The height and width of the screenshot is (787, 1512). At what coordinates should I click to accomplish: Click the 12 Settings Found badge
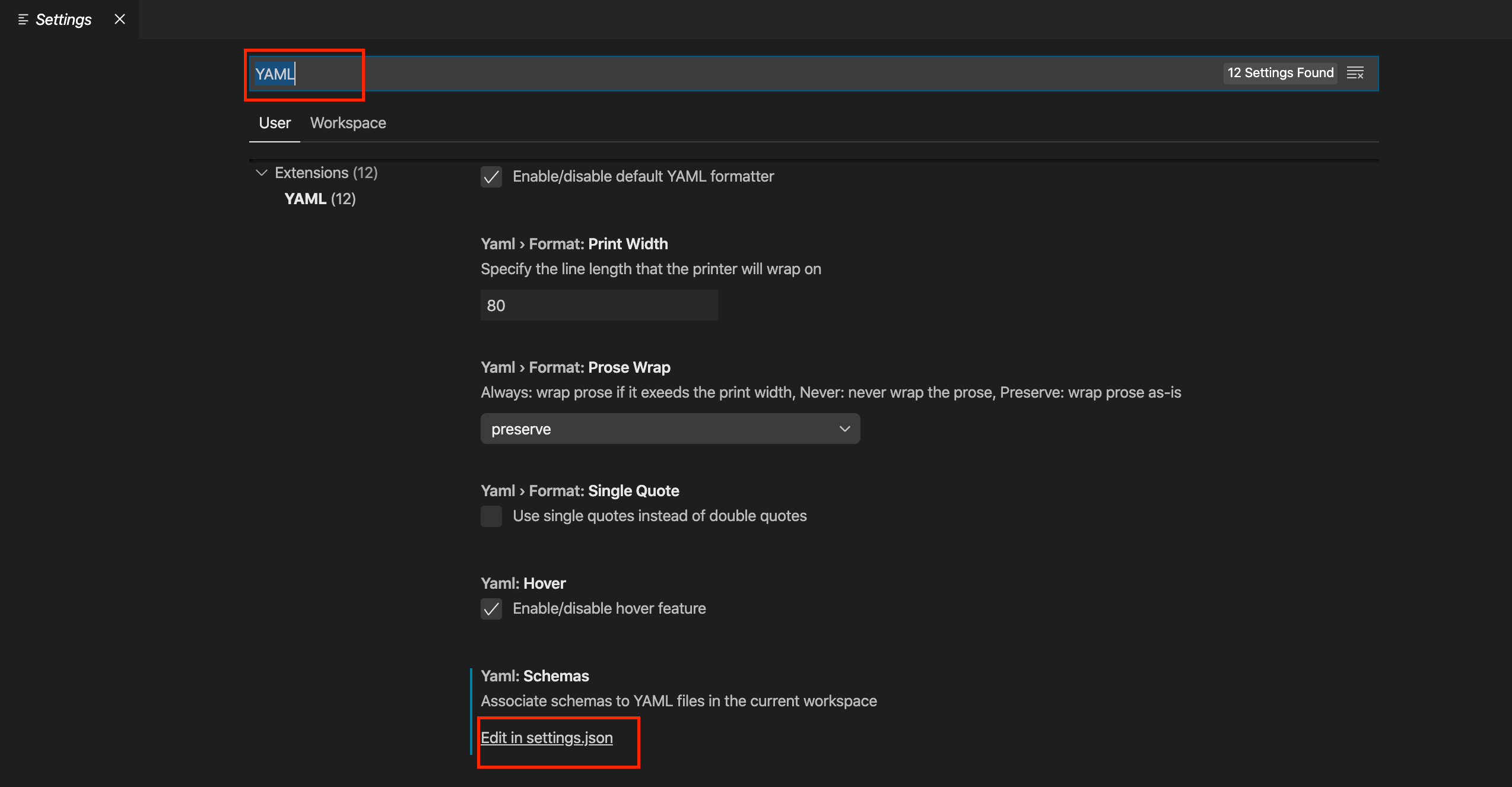coord(1280,73)
